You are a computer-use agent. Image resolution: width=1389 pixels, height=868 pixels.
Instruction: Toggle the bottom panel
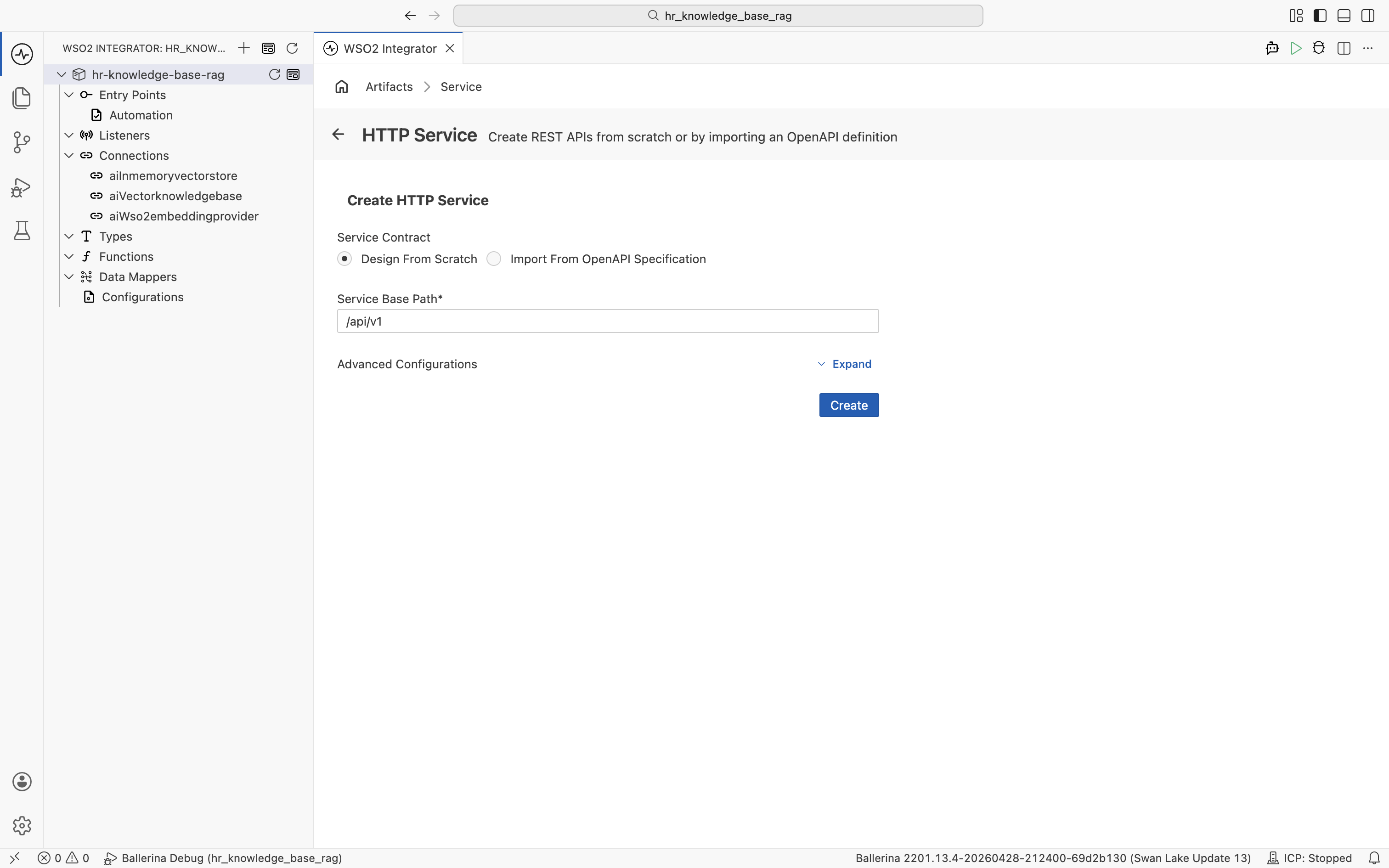tap(1344, 16)
